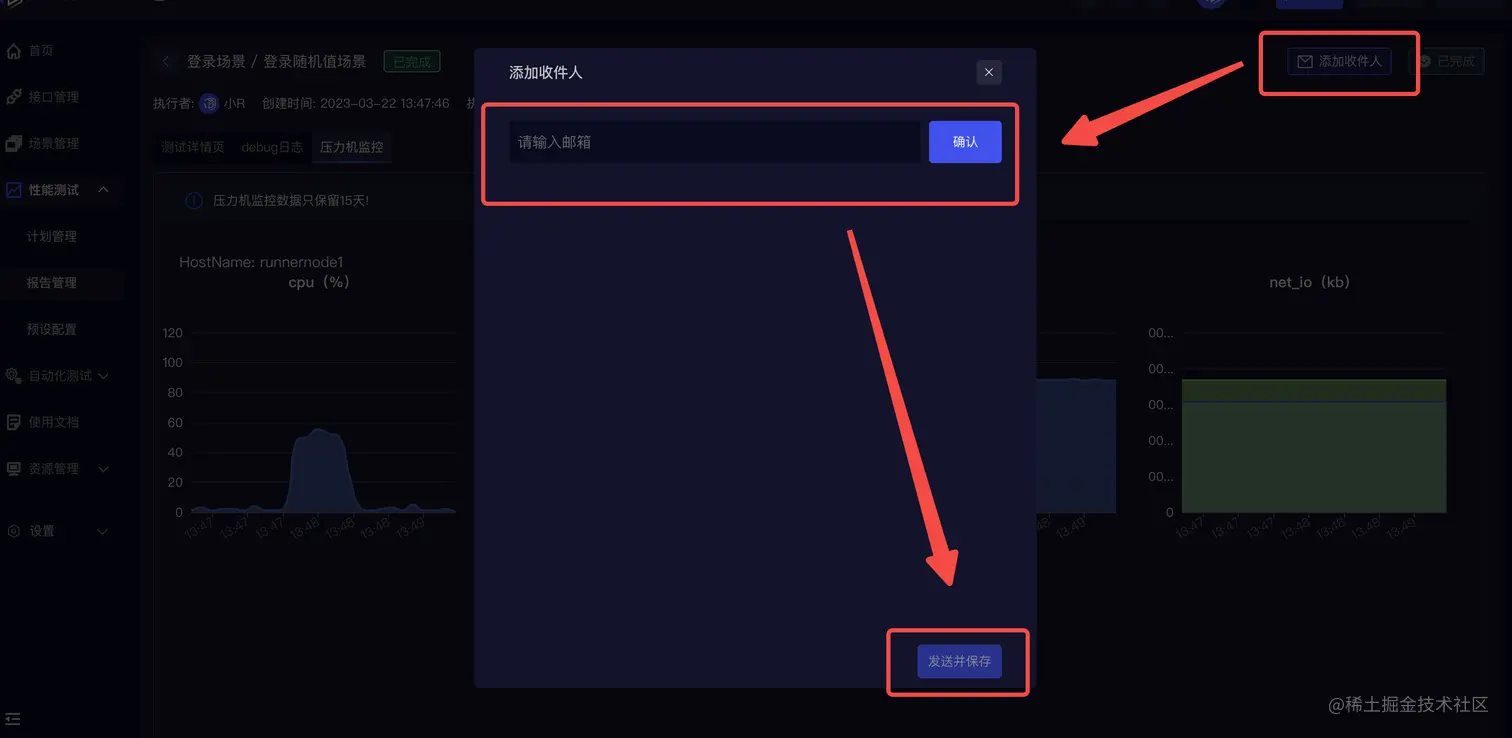Viewport: 1512px width, 738px height.
Task: Click the 发送并保存 button
Action: [x=959, y=661]
